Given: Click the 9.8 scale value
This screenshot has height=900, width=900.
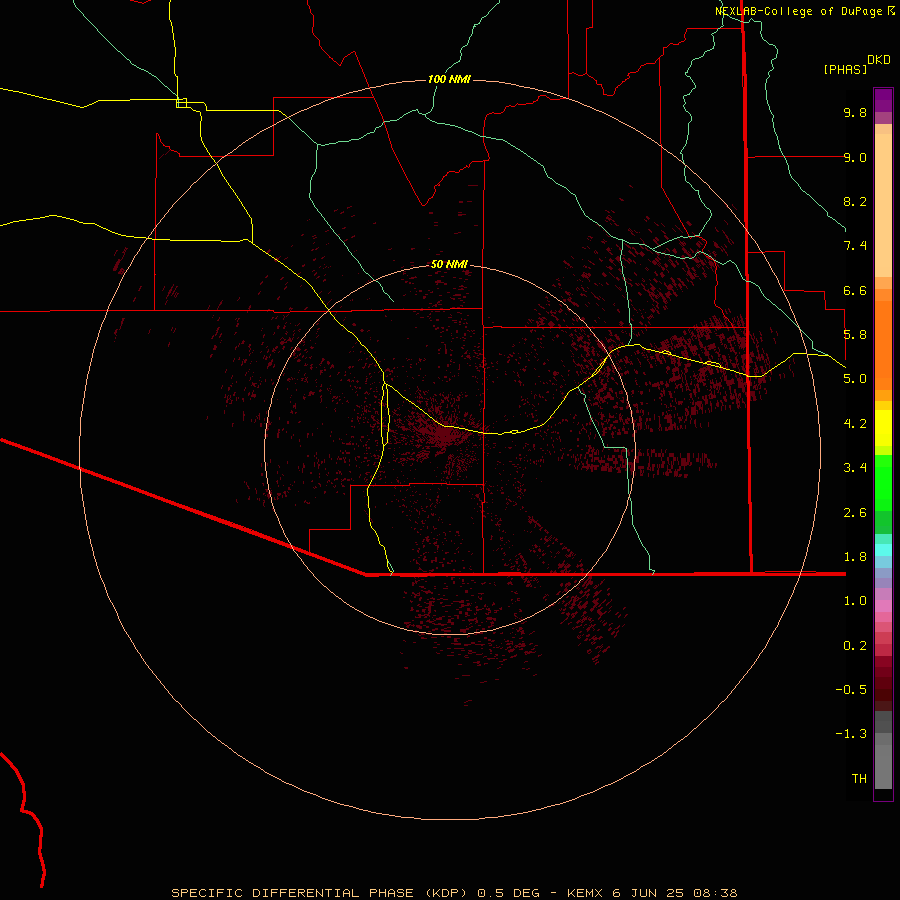Looking at the screenshot, I should tap(855, 112).
